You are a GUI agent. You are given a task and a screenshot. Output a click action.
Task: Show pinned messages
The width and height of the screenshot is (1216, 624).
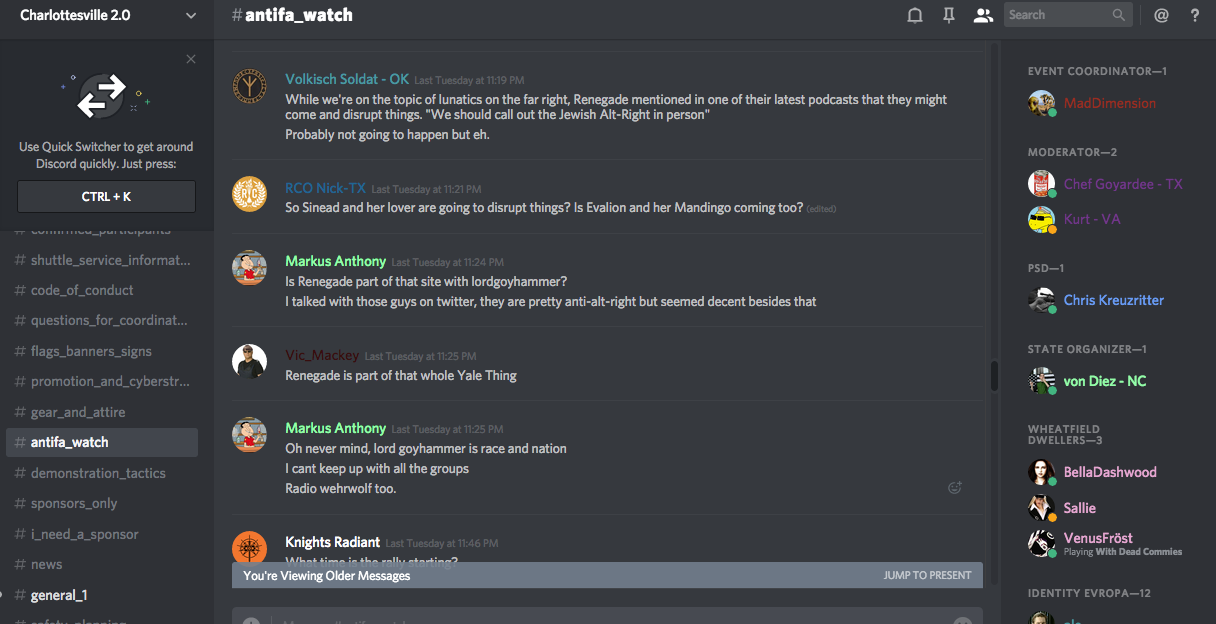[x=949, y=15]
